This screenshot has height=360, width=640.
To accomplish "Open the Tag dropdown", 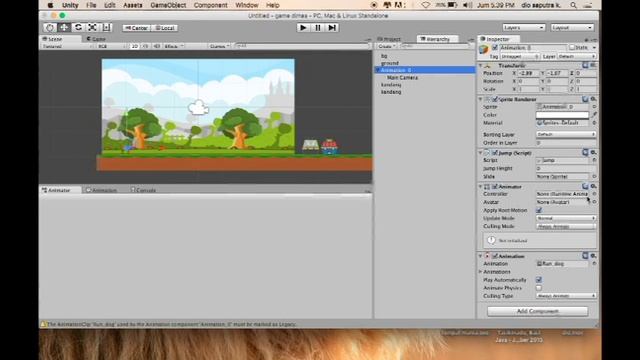I will coord(520,56).
